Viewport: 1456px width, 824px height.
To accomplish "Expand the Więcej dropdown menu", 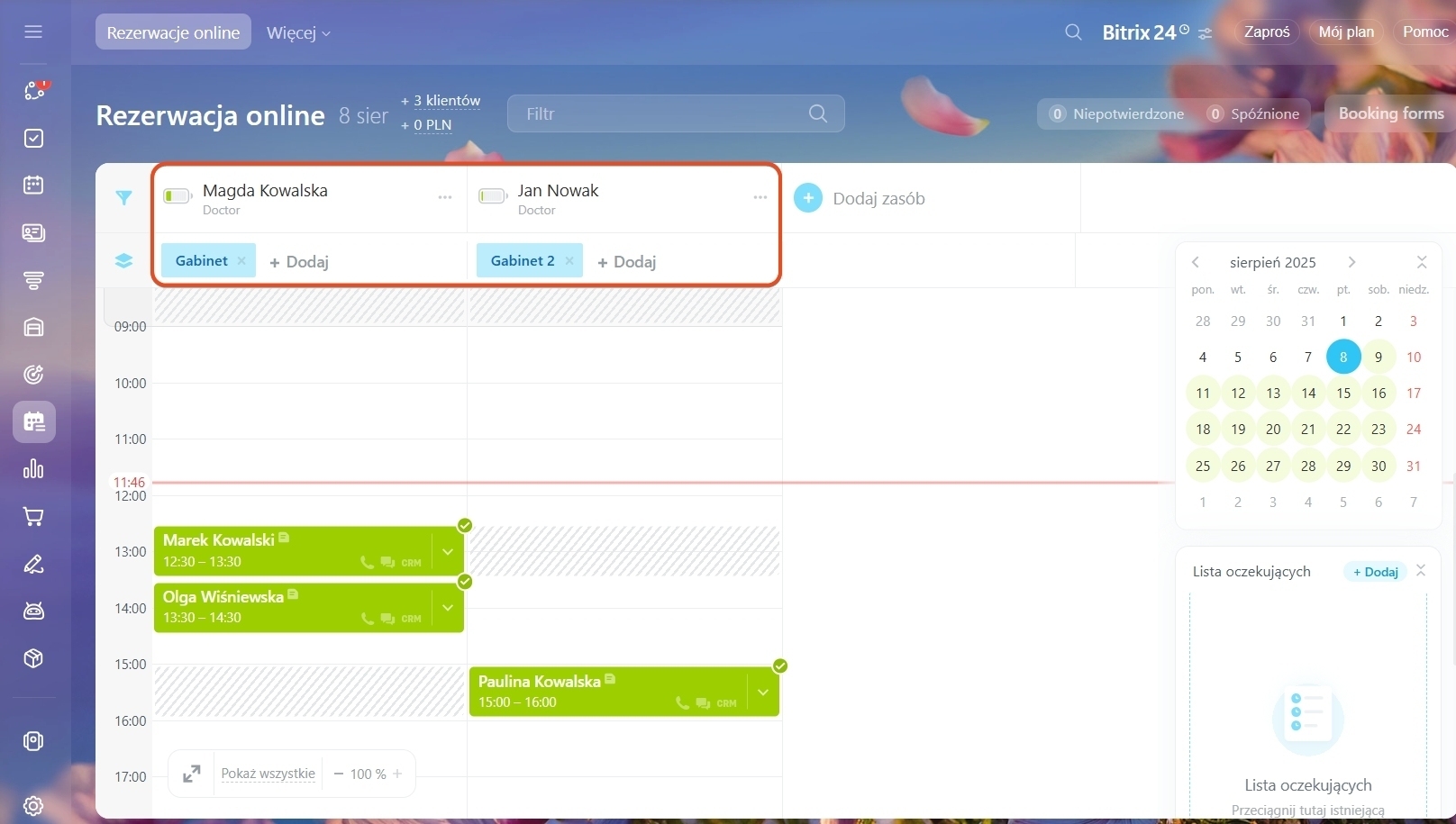I will [x=299, y=33].
